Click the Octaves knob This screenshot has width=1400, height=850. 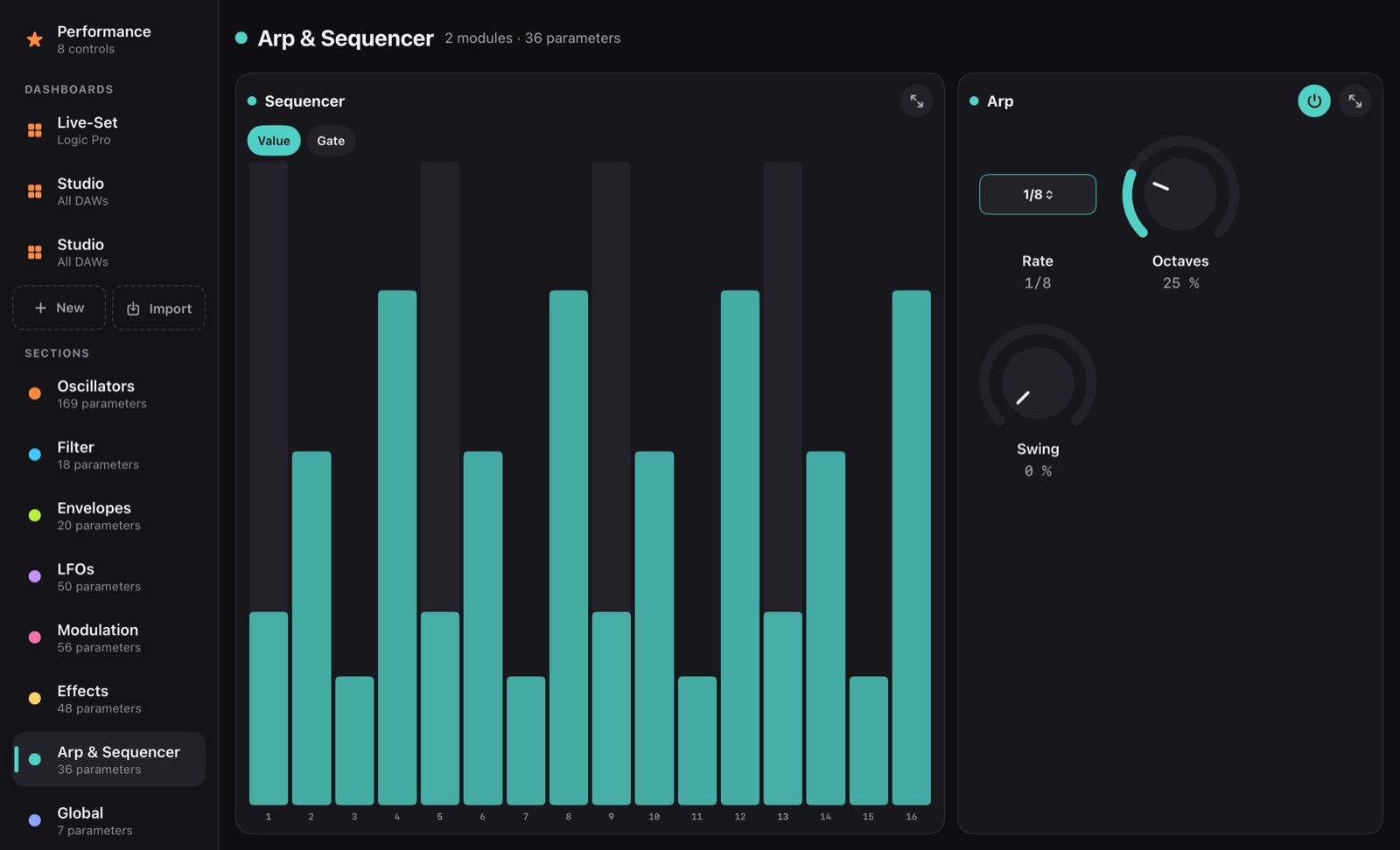1180,194
